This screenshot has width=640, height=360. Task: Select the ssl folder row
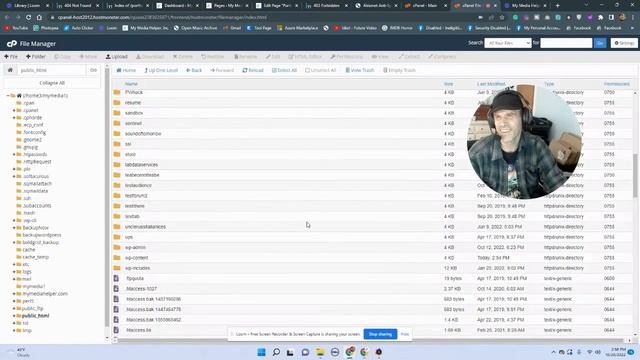tap(372, 144)
